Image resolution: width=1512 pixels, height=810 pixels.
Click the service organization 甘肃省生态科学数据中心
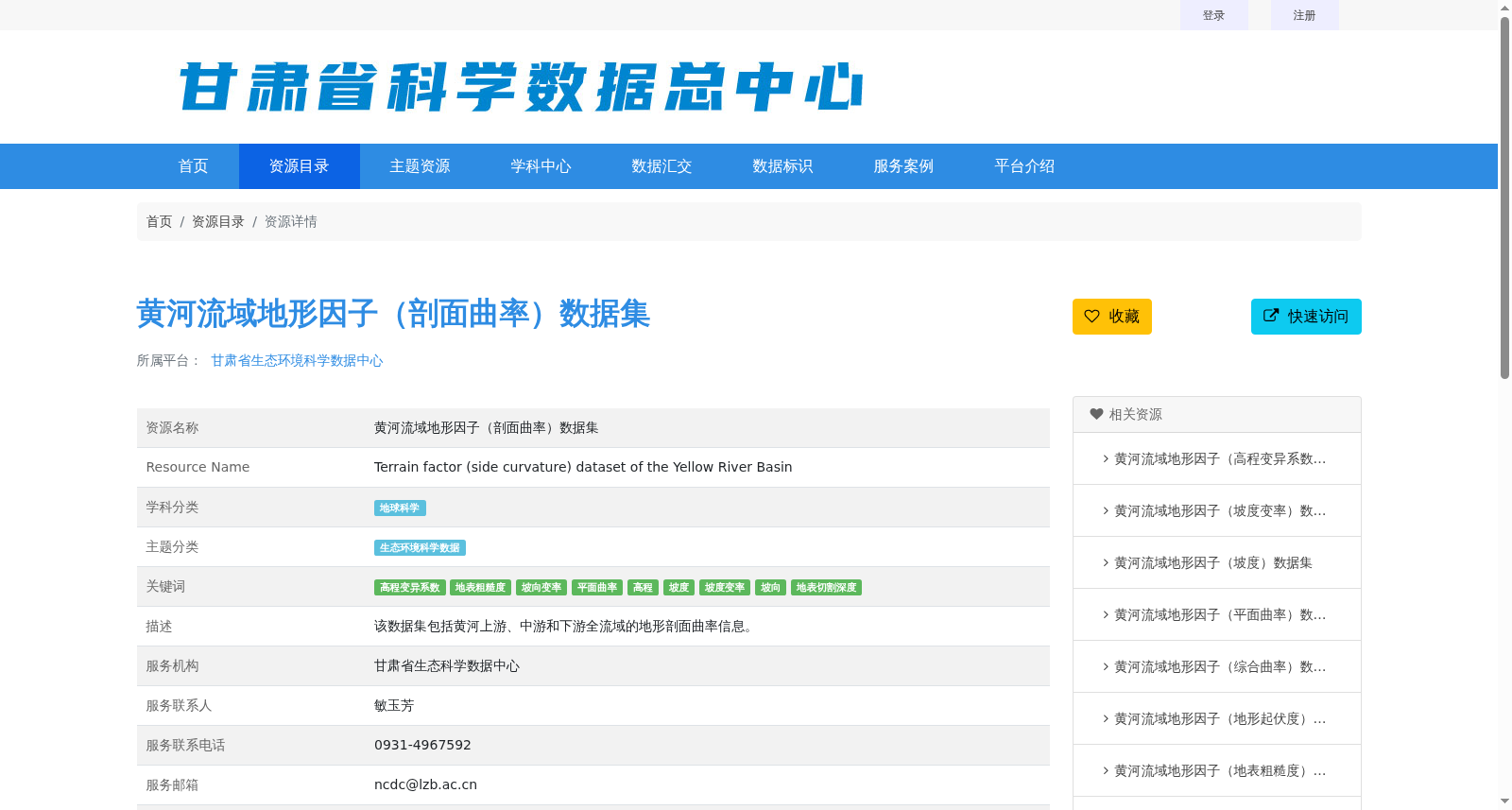(x=447, y=665)
